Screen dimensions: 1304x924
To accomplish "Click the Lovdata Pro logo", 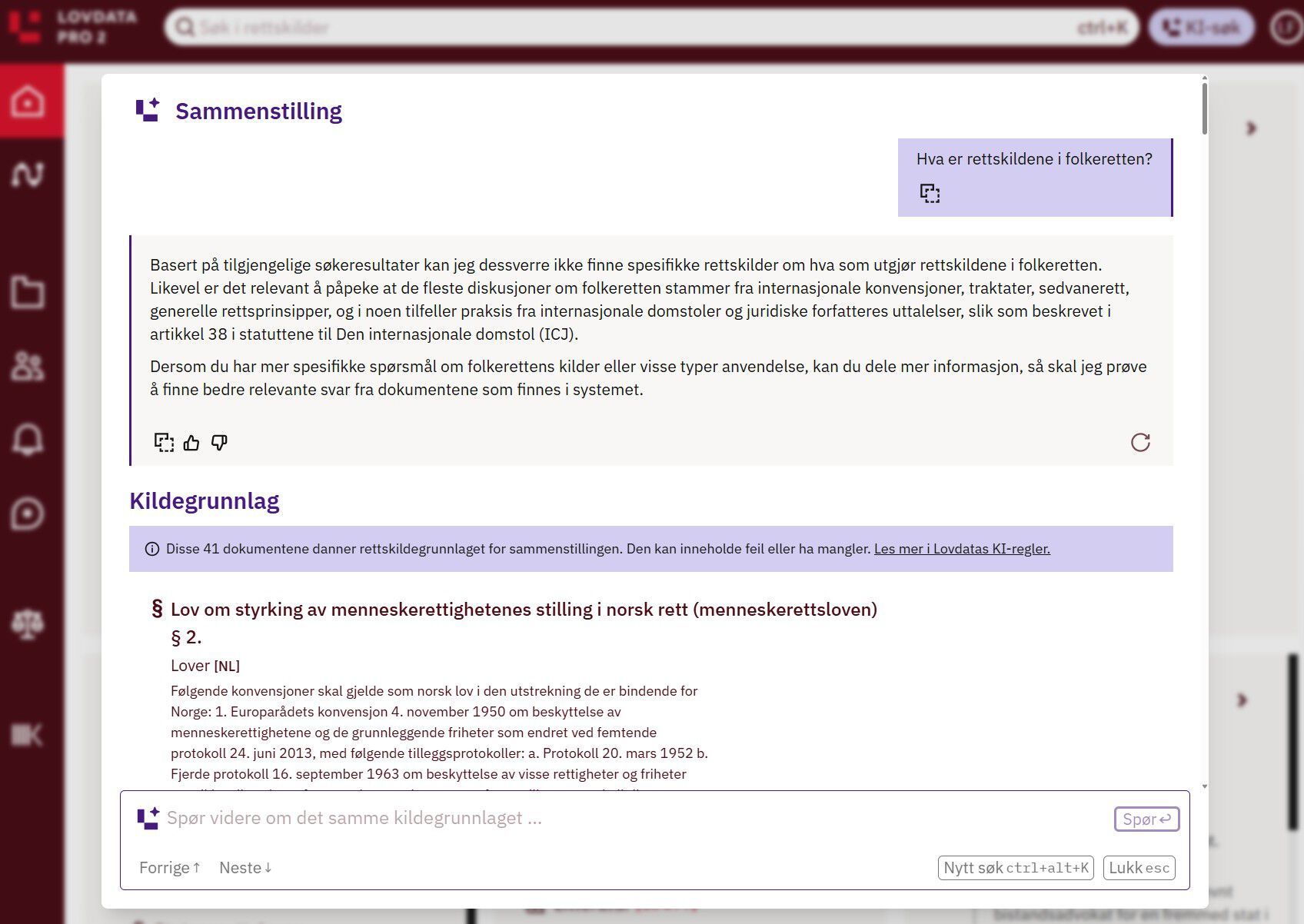I will pos(73,26).
